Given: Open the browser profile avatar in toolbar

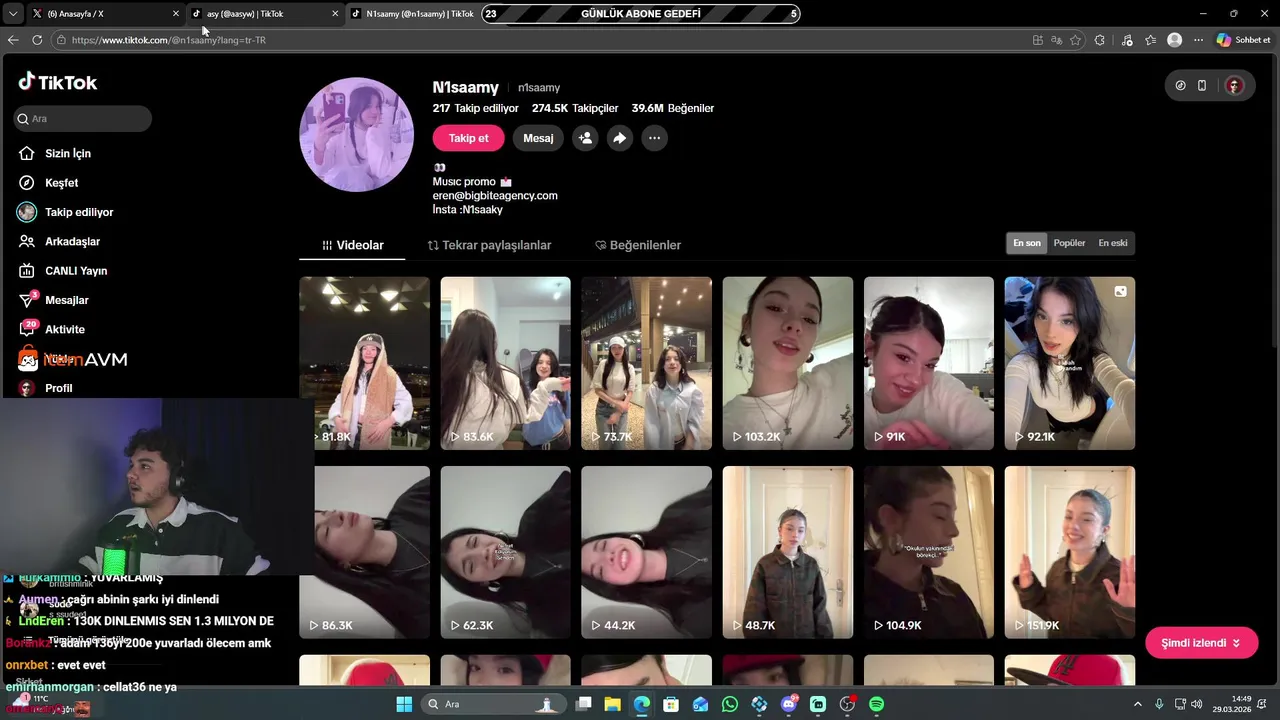Looking at the screenshot, I should pyautogui.click(x=1175, y=40).
